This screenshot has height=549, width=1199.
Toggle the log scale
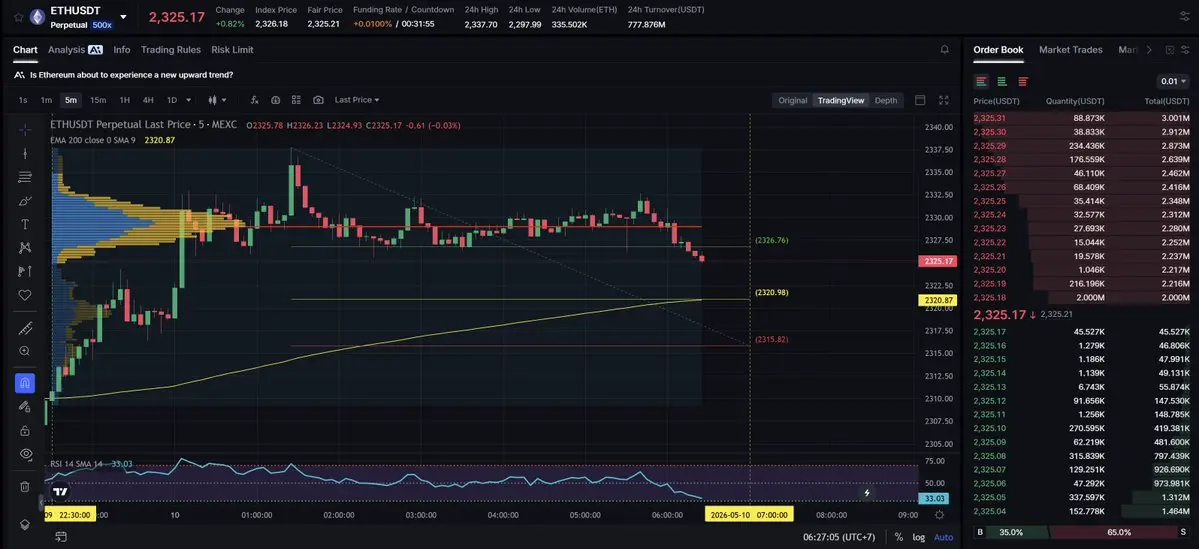coord(918,538)
